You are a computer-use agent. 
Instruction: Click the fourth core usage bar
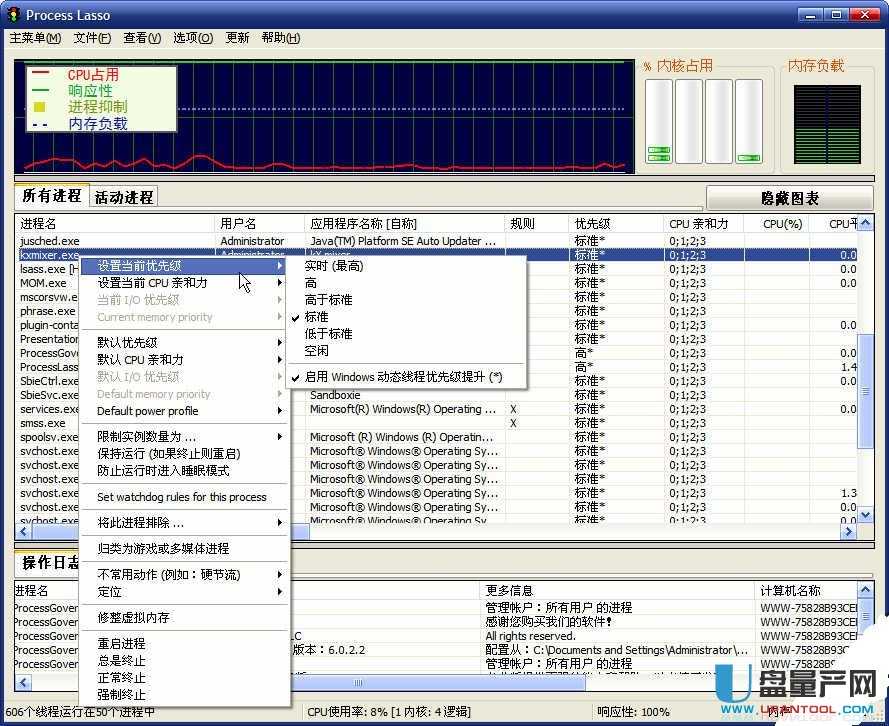(x=748, y=121)
